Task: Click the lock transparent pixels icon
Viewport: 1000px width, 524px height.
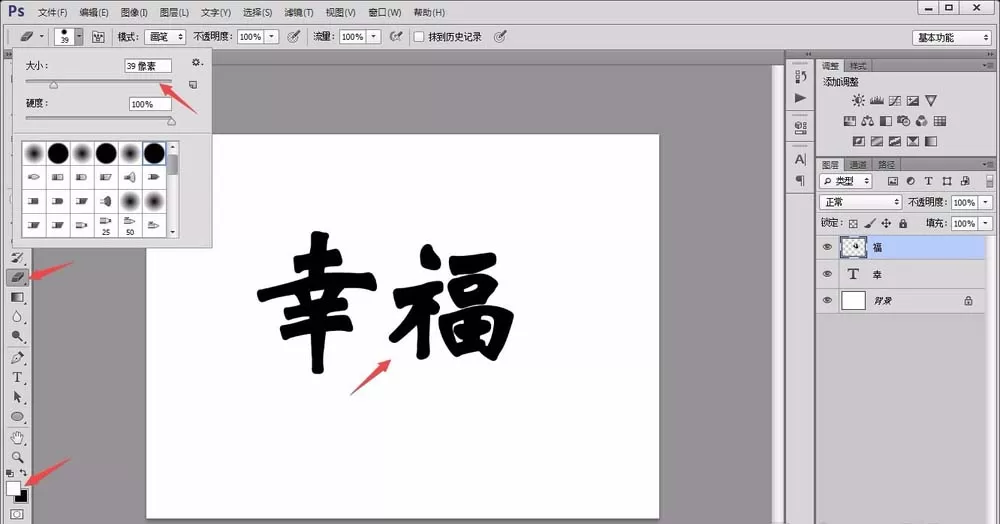Action: [853, 223]
